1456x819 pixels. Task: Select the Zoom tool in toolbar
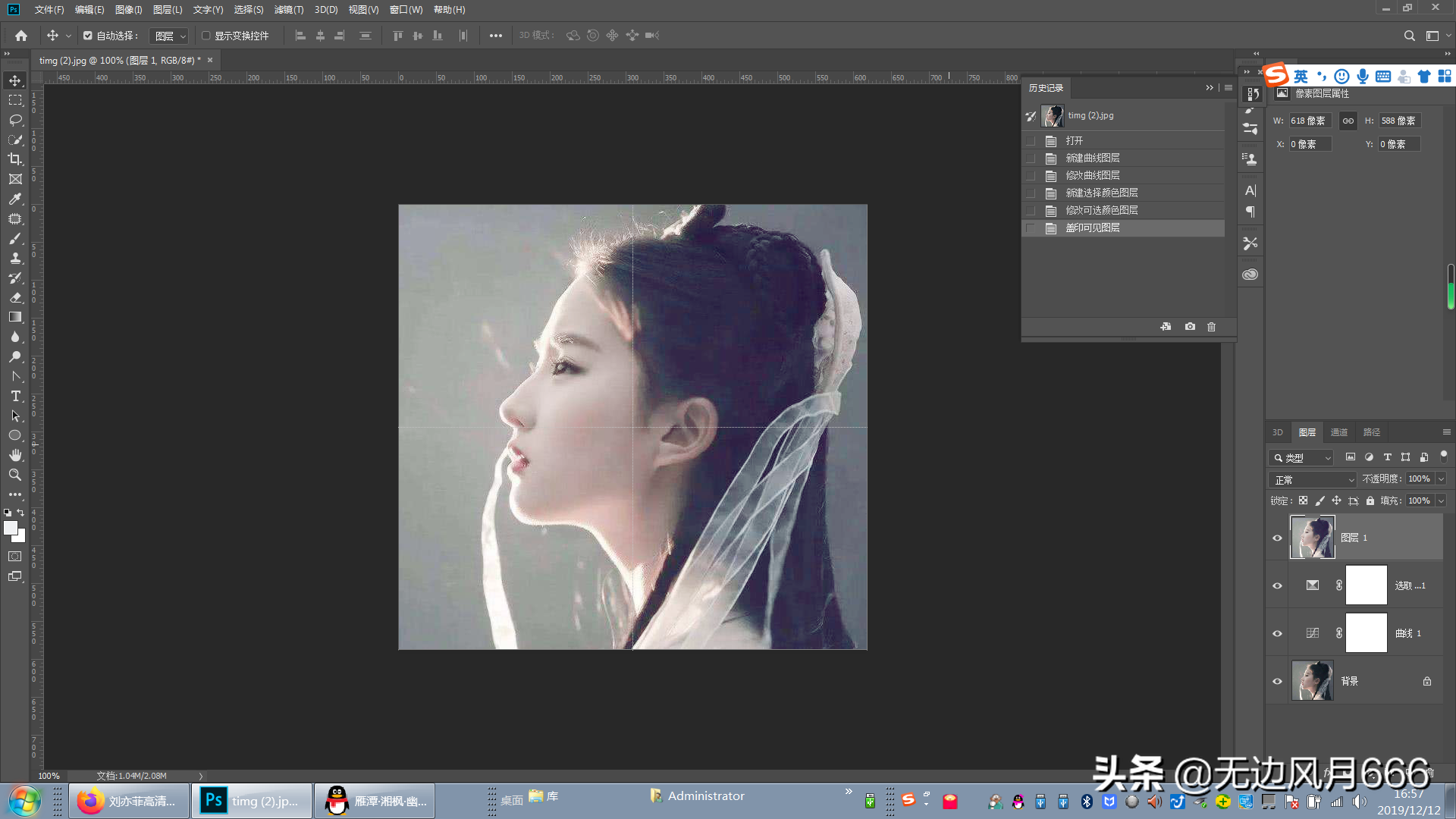[15, 475]
